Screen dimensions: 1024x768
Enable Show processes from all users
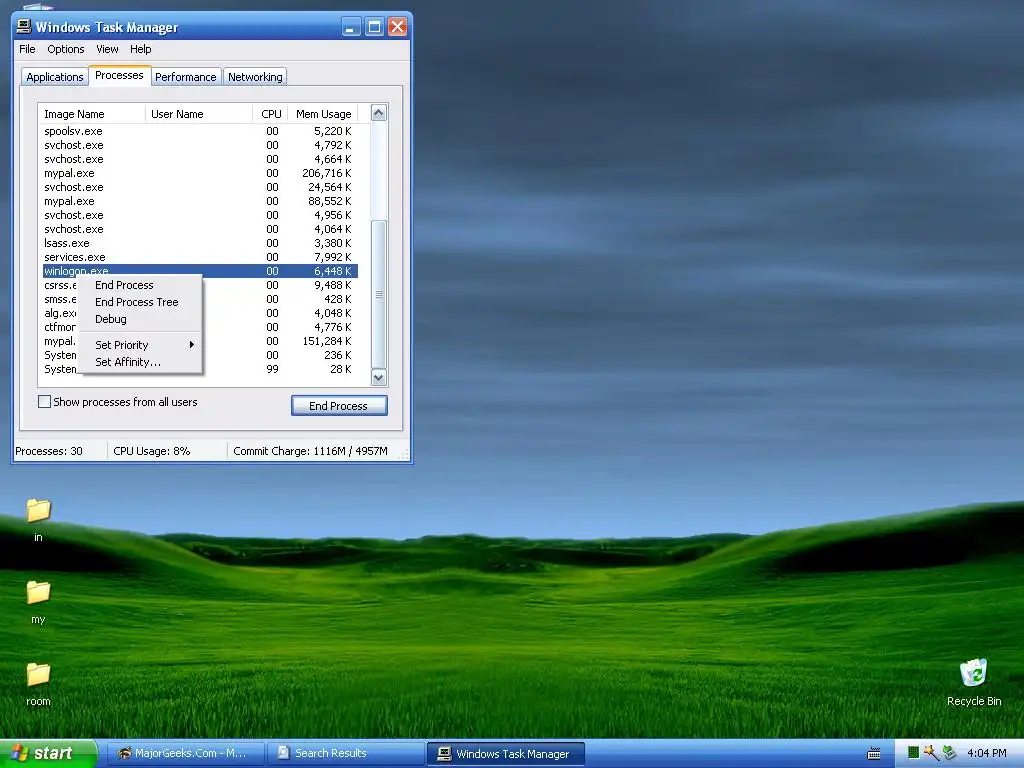[44, 402]
